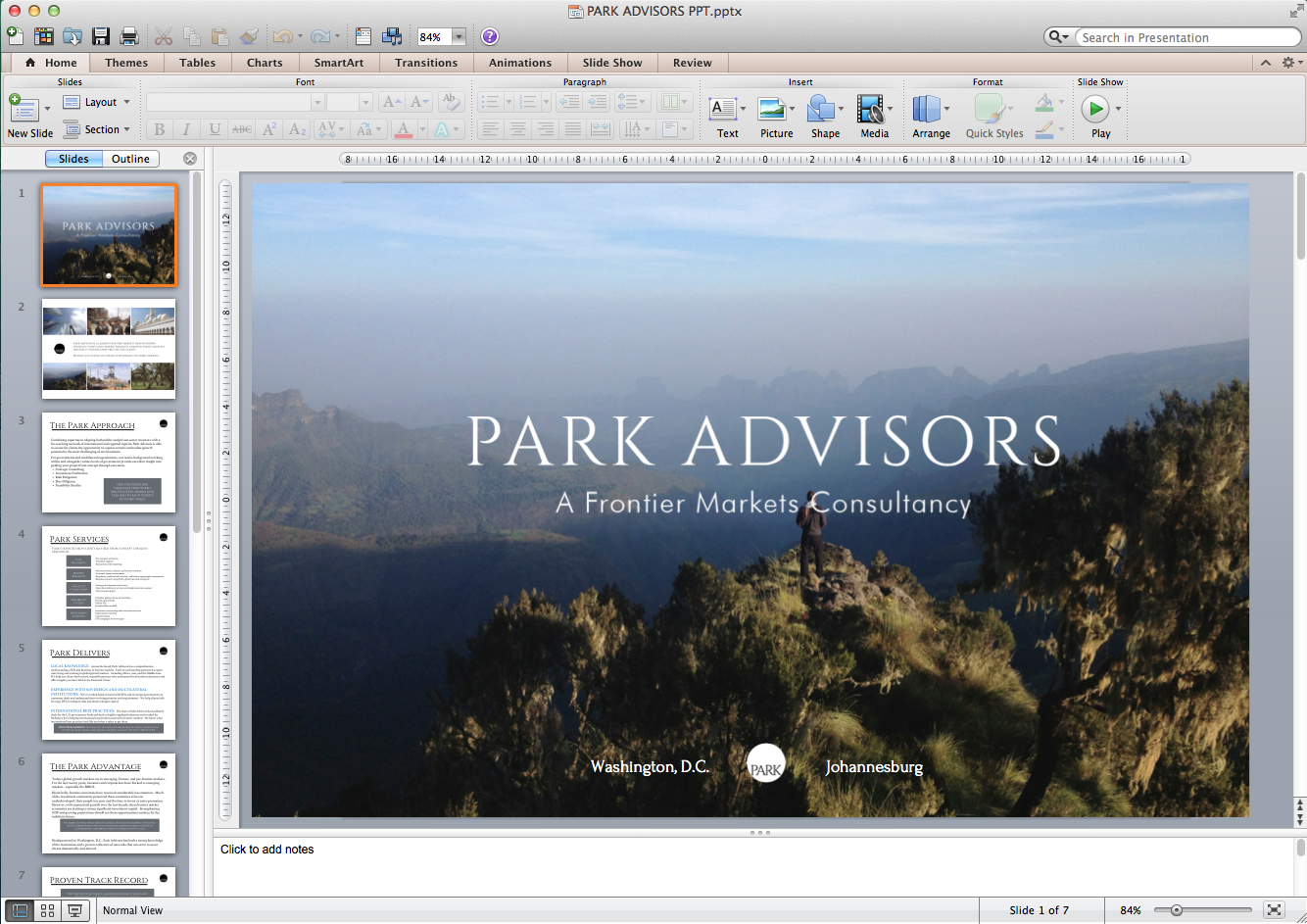Image resolution: width=1307 pixels, height=924 pixels.
Task: Switch to the Animations tab
Action: [x=520, y=63]
